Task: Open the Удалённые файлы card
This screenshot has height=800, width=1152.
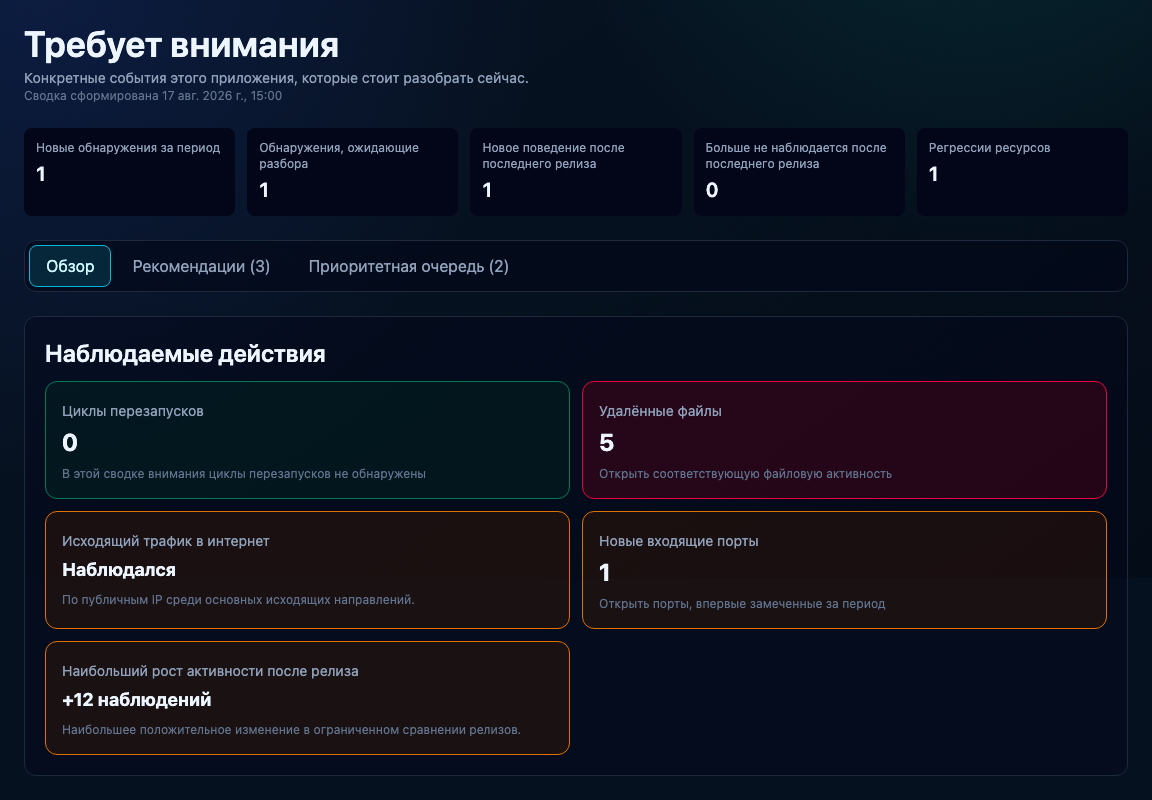Action: 844,440
